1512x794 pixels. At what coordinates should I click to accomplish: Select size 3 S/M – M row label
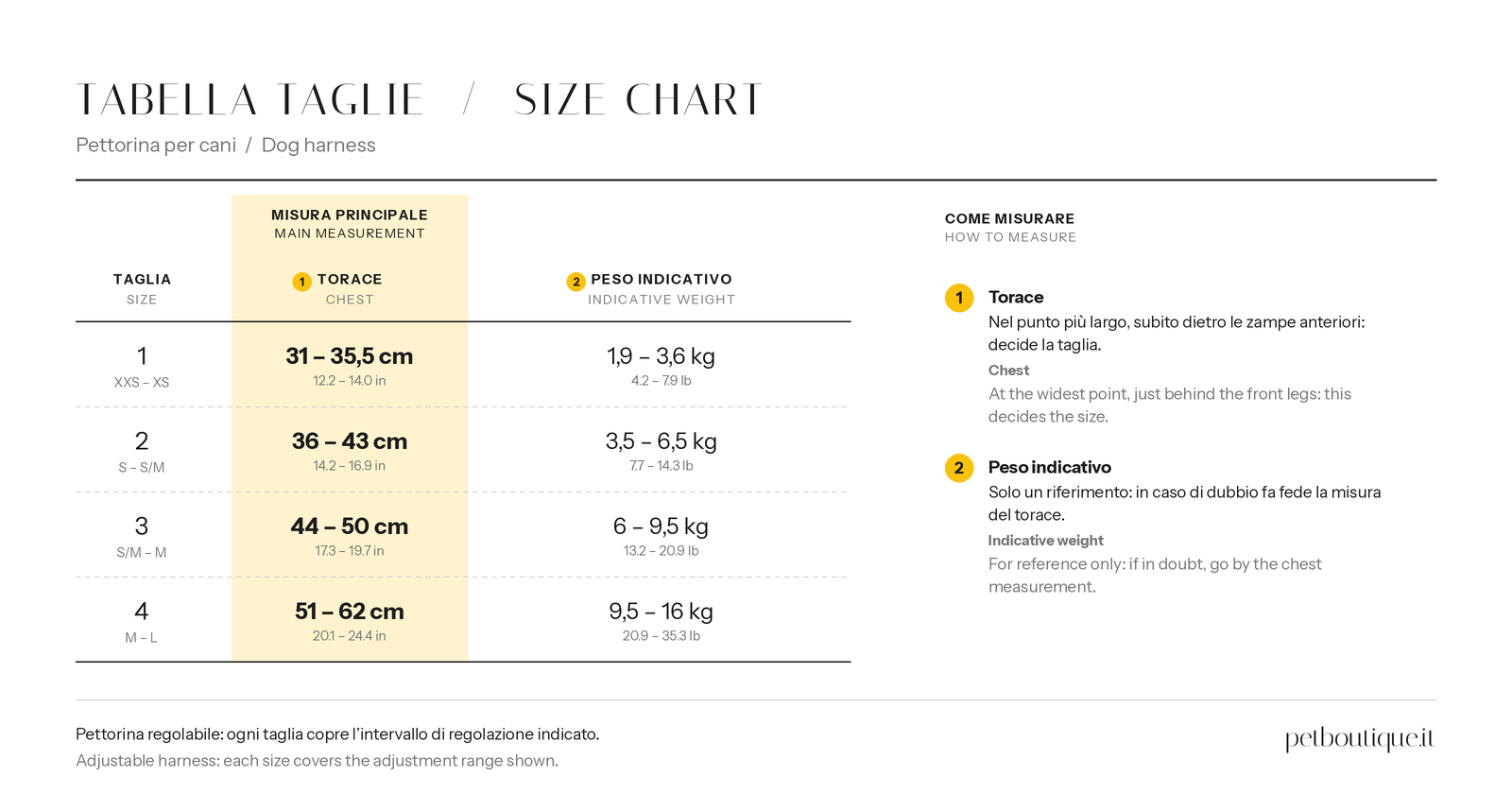coord(142,537)
